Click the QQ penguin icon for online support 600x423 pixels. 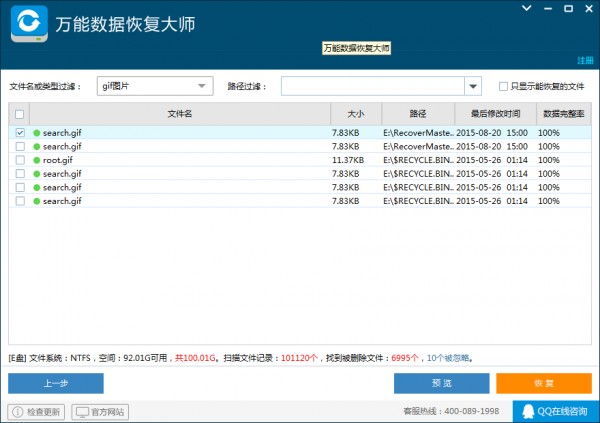pos(526,411)
